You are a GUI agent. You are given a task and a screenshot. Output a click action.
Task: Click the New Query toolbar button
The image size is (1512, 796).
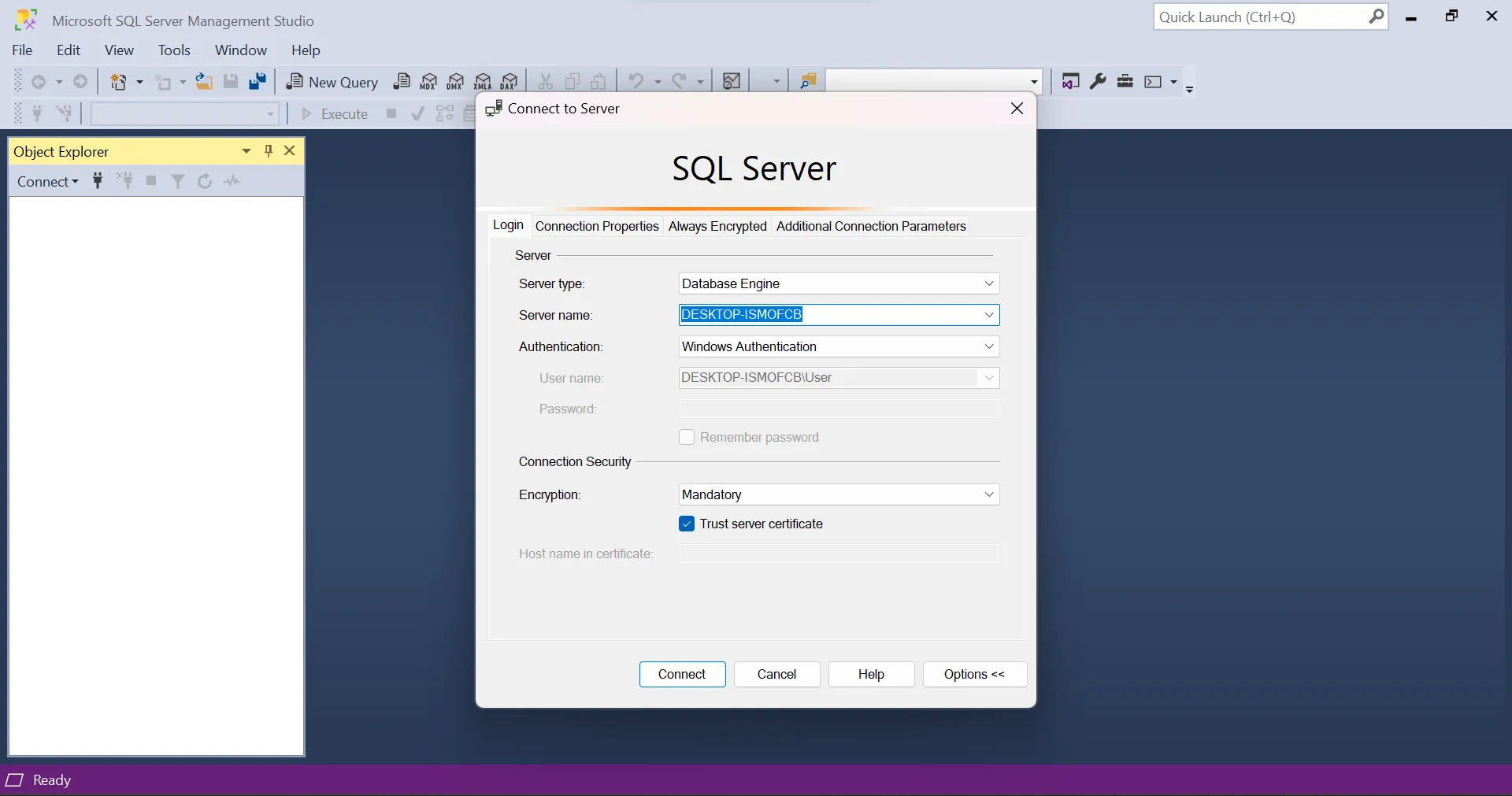point(332,82)
